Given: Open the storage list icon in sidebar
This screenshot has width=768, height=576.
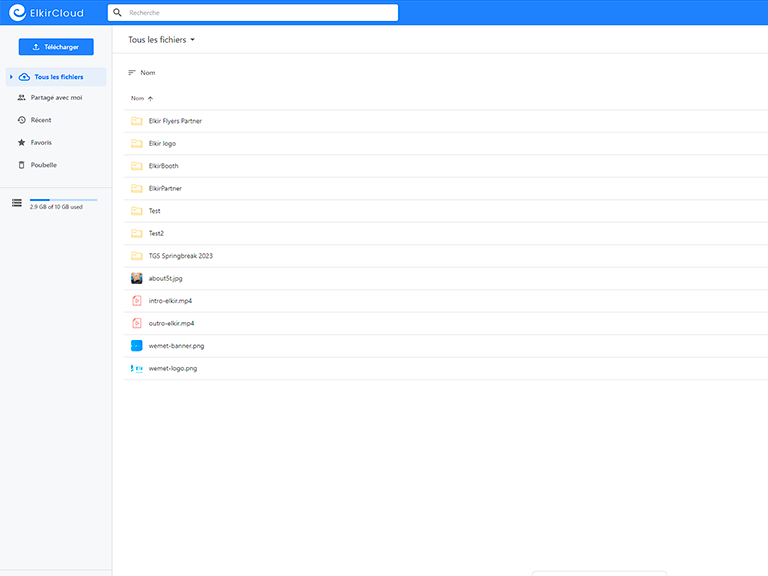Looking at the screenshot, I should pyautogui.click(x=16, y=203).
